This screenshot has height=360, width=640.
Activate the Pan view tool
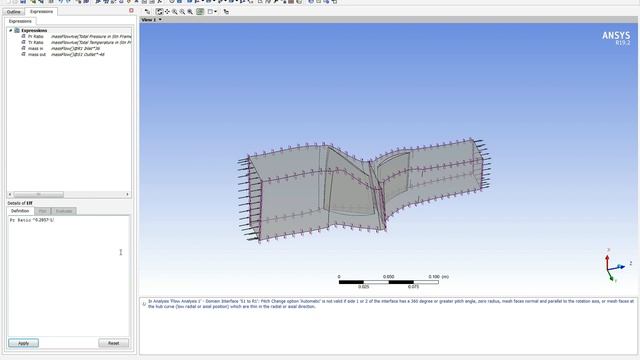click(167, 12)
